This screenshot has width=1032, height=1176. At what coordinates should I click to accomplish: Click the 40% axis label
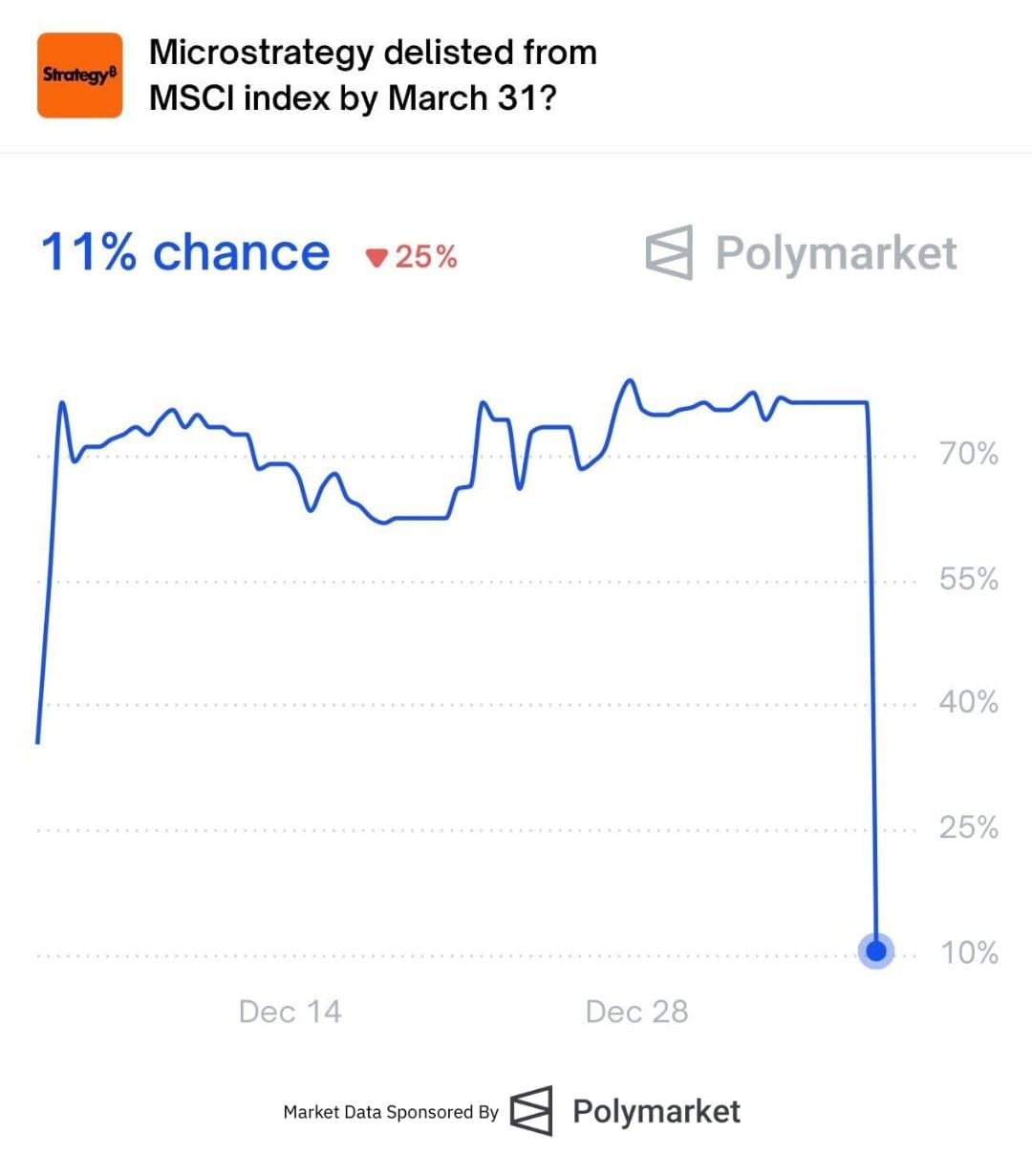click(x=968, y=702)
